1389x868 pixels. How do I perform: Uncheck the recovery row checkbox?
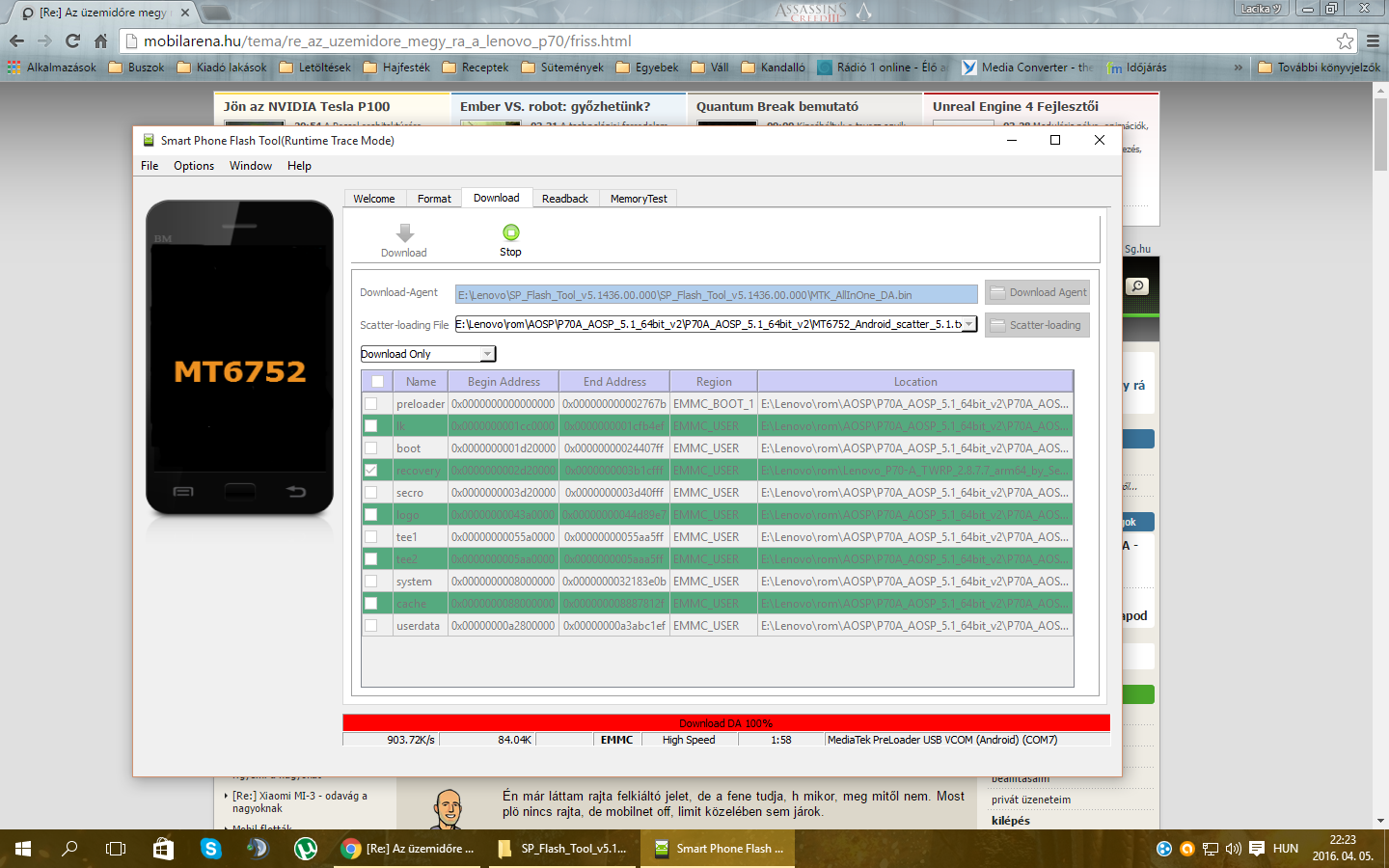pyautogui.click(x=370, y=470)
